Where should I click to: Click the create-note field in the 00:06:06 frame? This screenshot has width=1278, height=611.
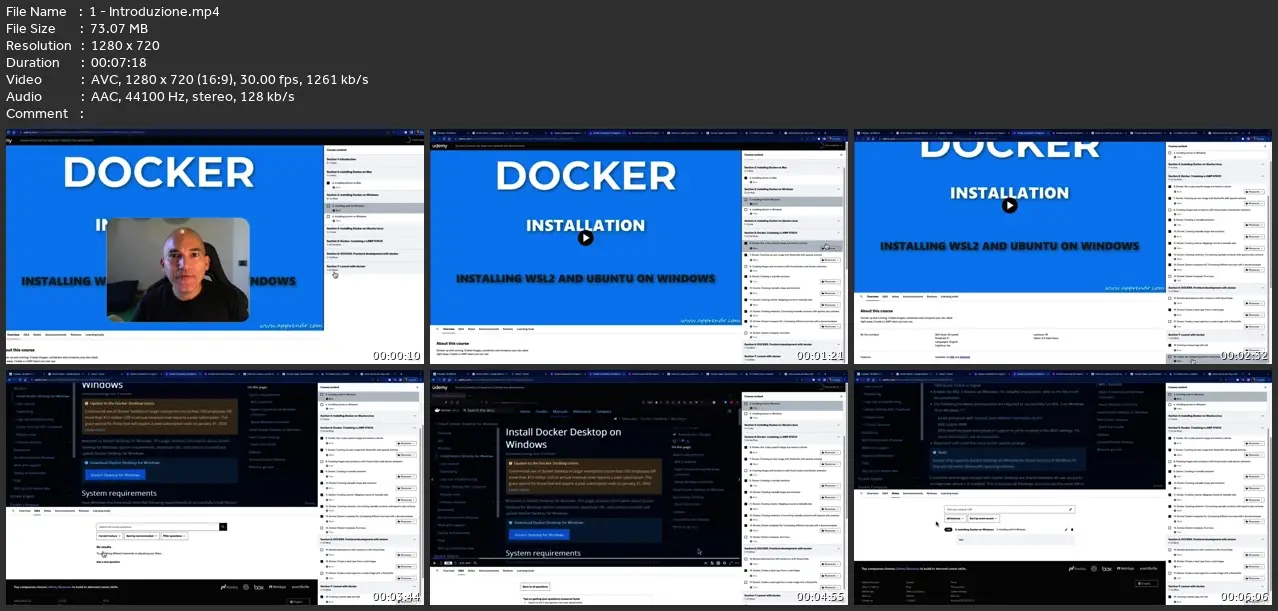[1010, 508]
